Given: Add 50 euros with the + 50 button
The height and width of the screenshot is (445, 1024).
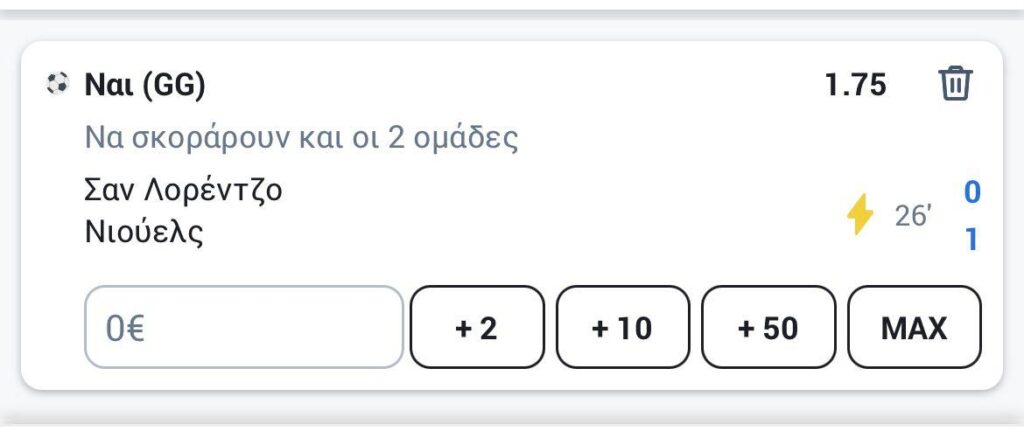Looking at the screenshot, I should [768, 327].
